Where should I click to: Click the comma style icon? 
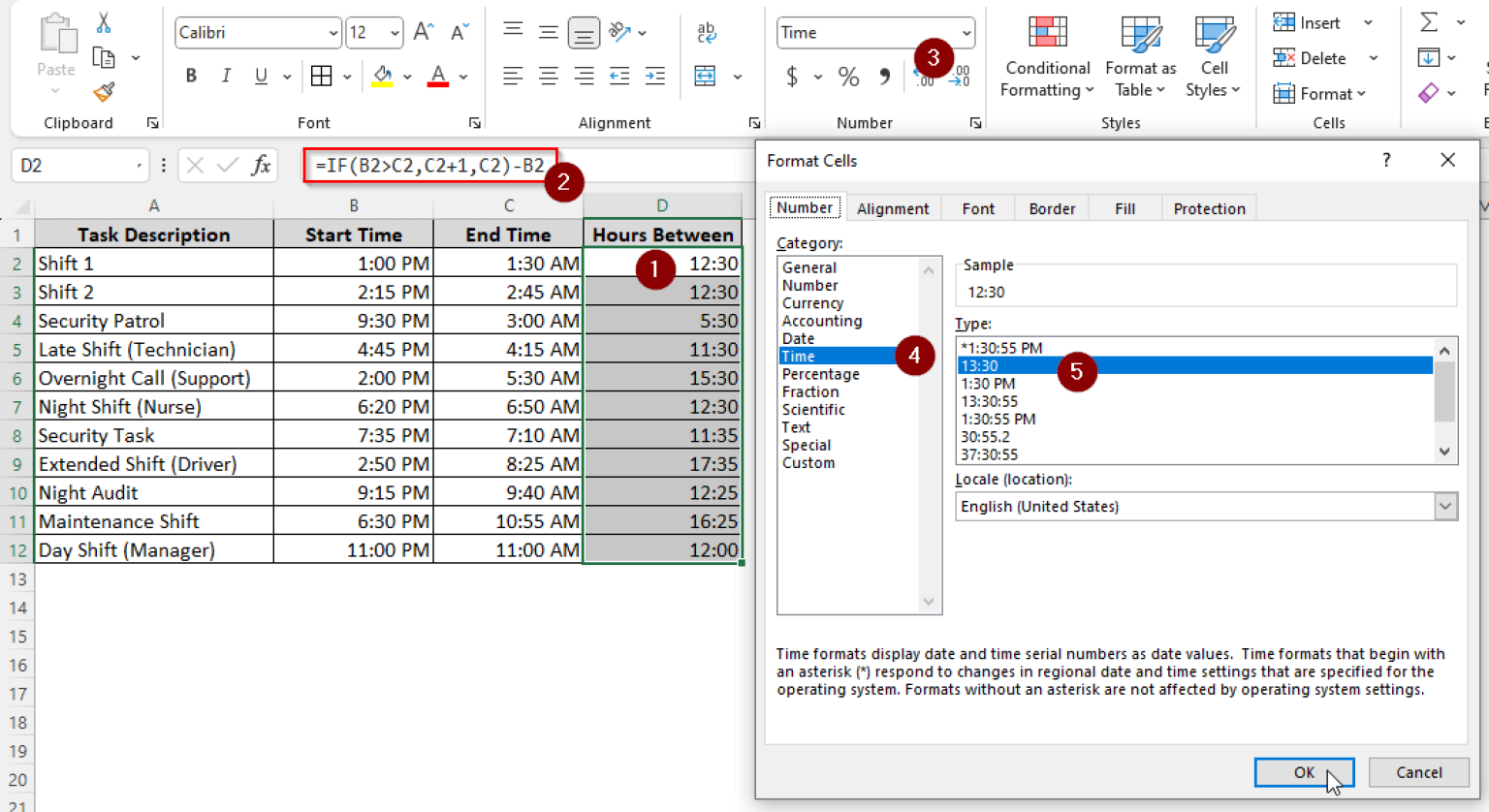tap(886, 77)
